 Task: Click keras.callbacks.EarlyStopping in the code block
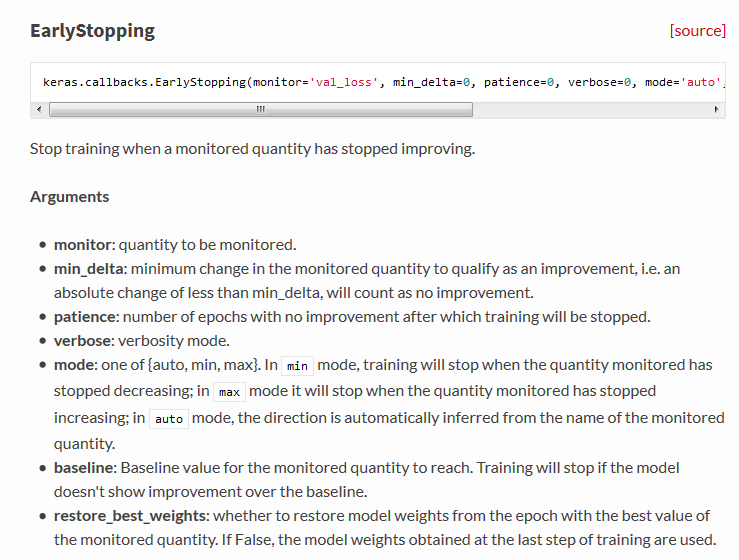pos(146,82)
